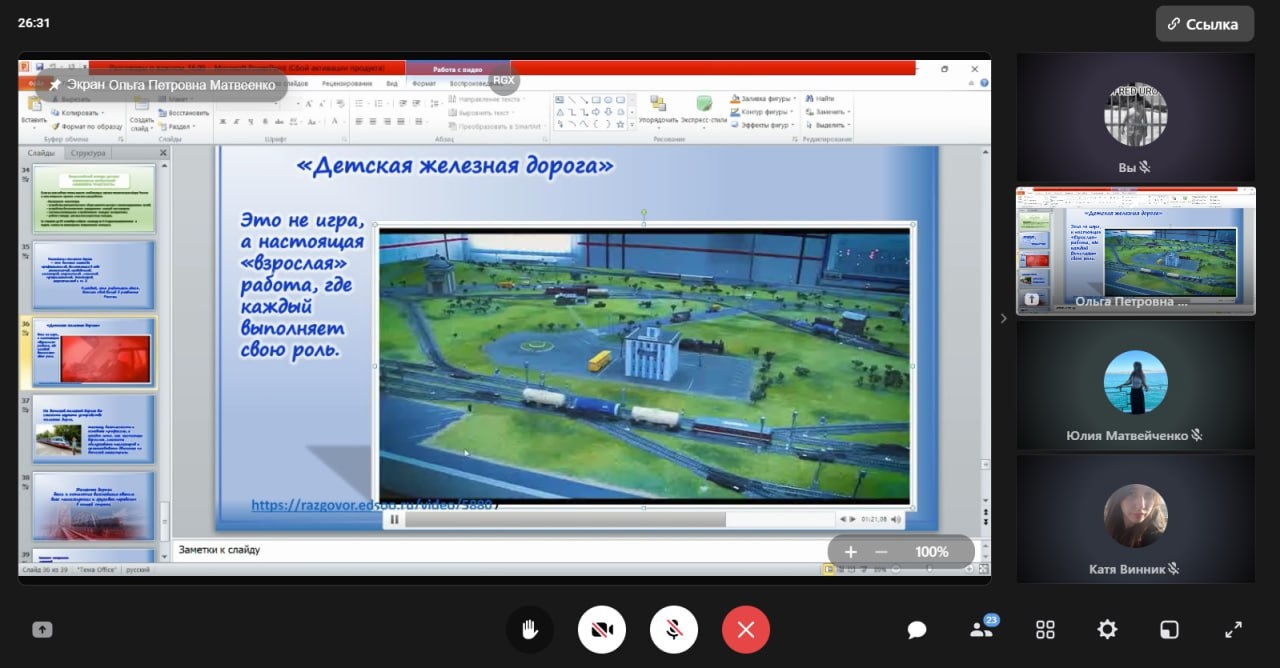Image resolution: width=1280 pixels, height=668 pixels.
Task: Close the slides thumbnail pane
Action: 163,153
